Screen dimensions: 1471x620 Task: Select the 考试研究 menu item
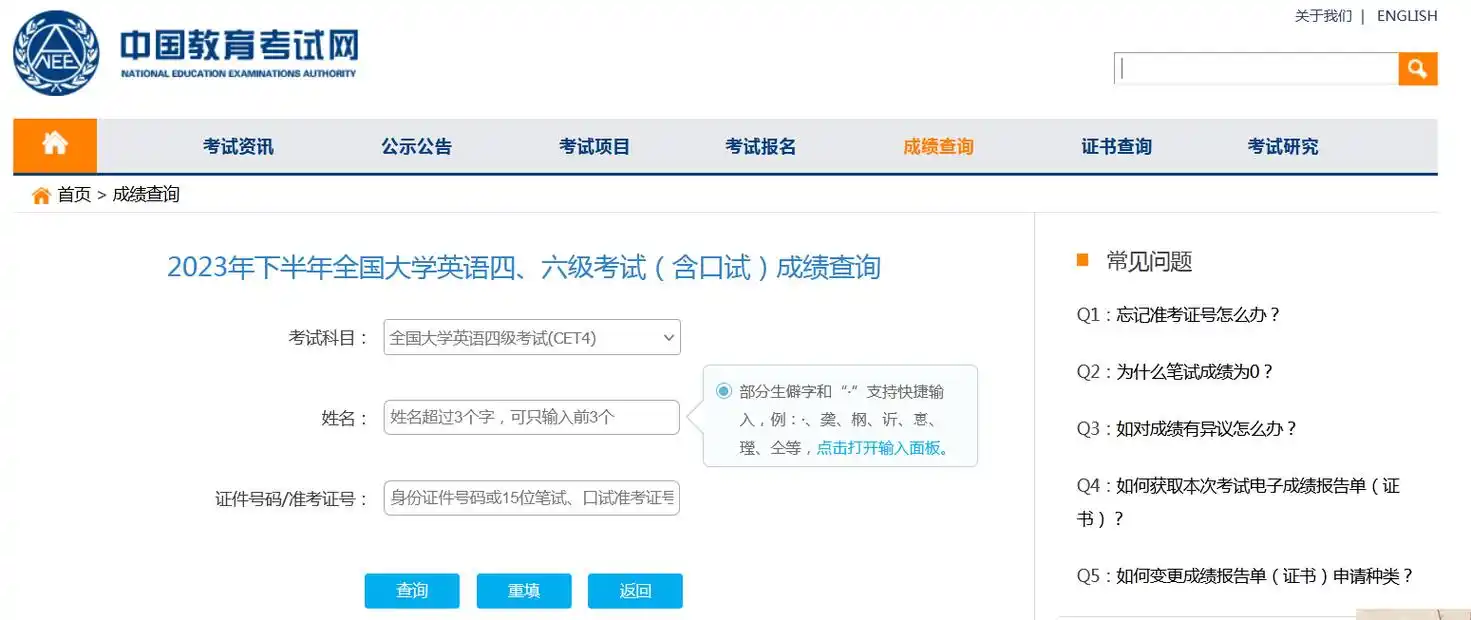[1283, 145]
